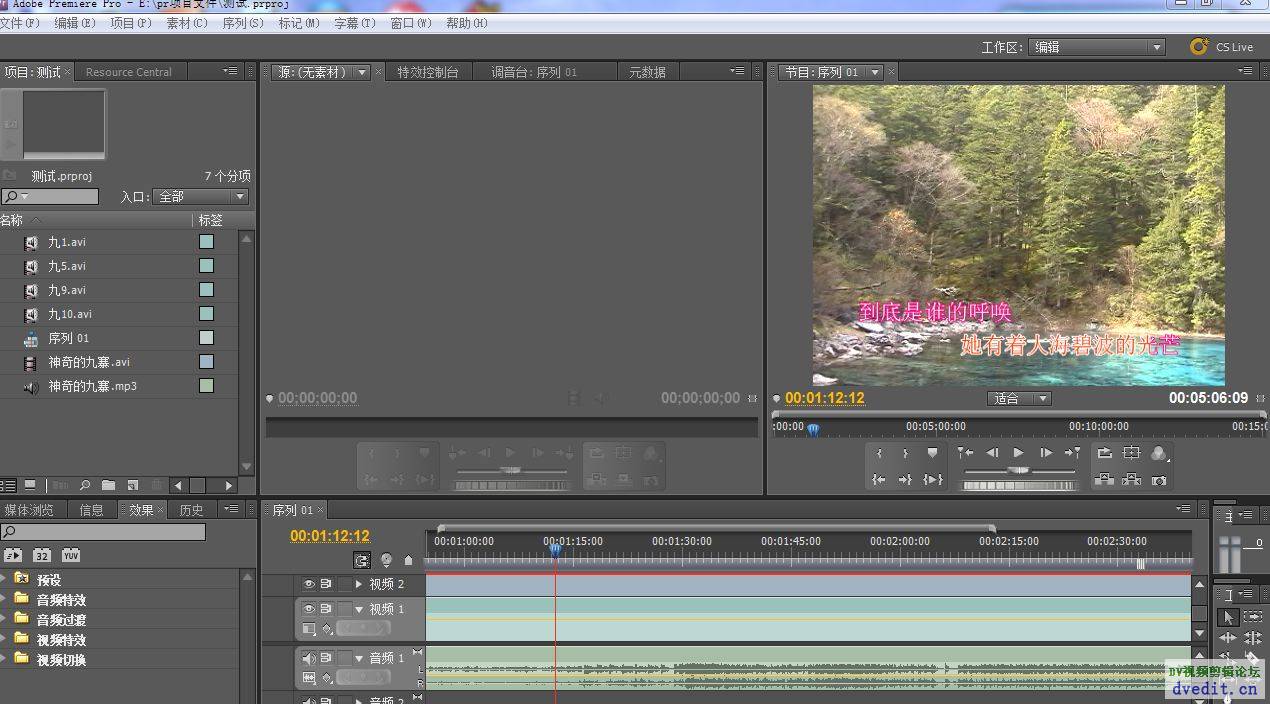Toggle 视频 1 track output eye
The height and width of the screenshot is (704, 1270).
click(x=309, y=609)
